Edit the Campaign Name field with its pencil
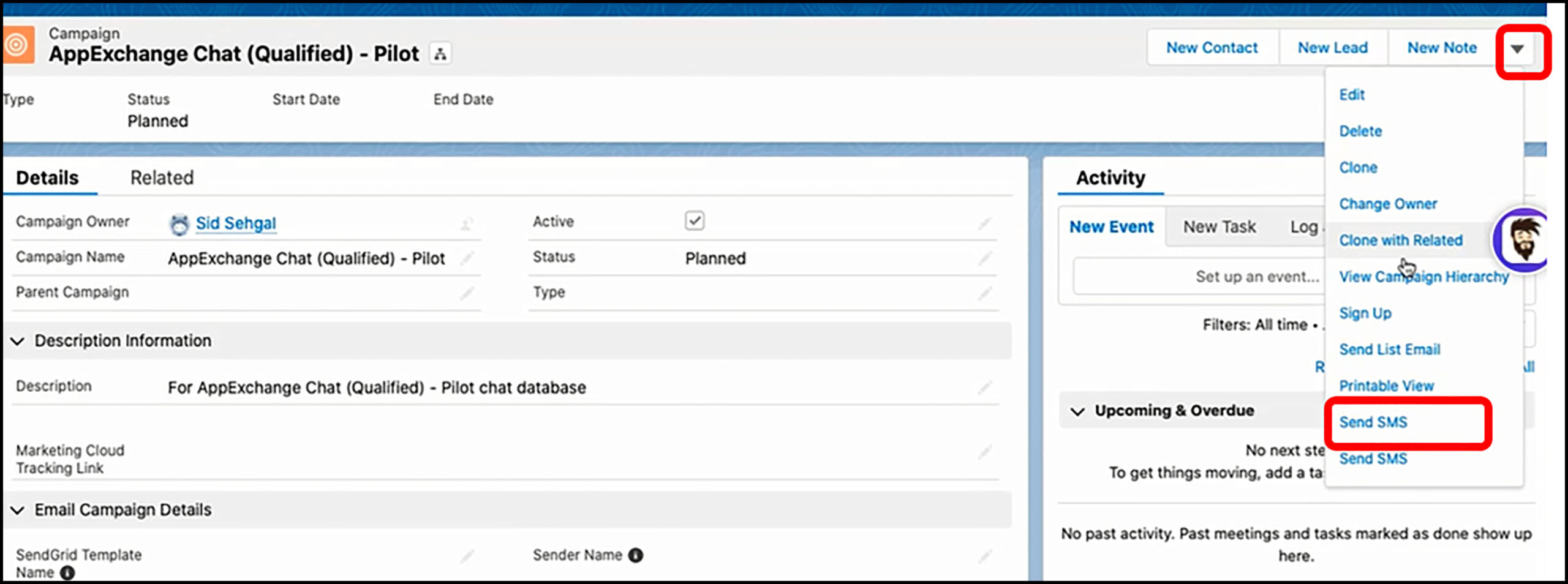The image size is (1568, 584). coord(467,258)
